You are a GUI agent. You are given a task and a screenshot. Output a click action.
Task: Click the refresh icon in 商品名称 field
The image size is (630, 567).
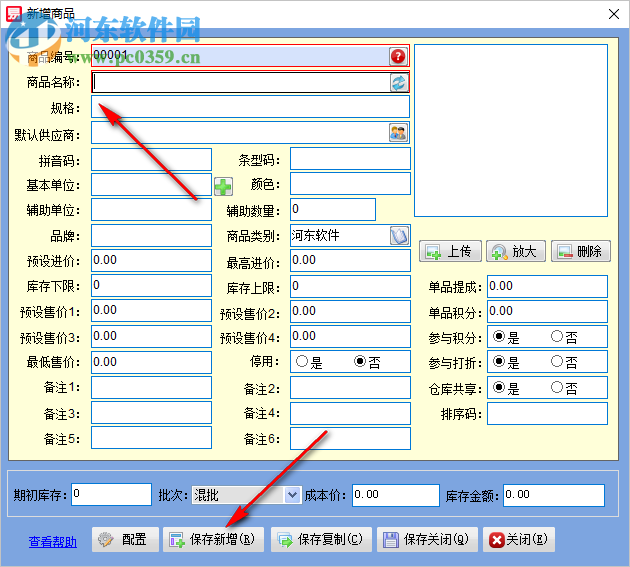pyautogui.click(x=399, y=83)
